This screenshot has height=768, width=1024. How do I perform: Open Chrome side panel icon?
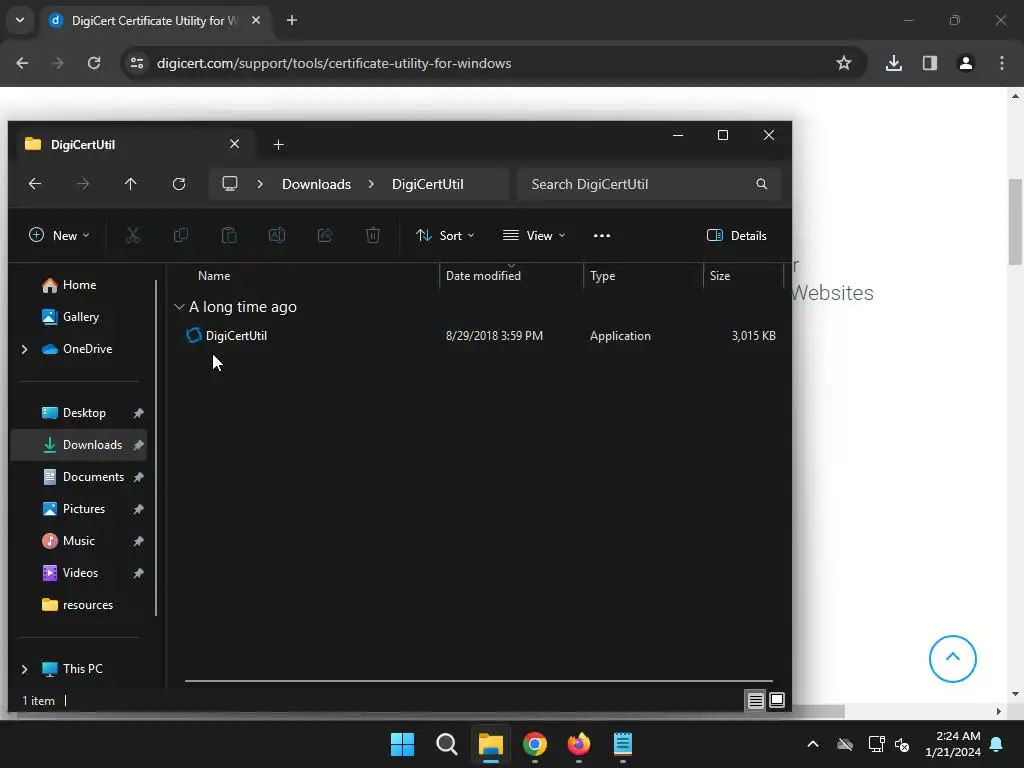click(x=930, y=63)
